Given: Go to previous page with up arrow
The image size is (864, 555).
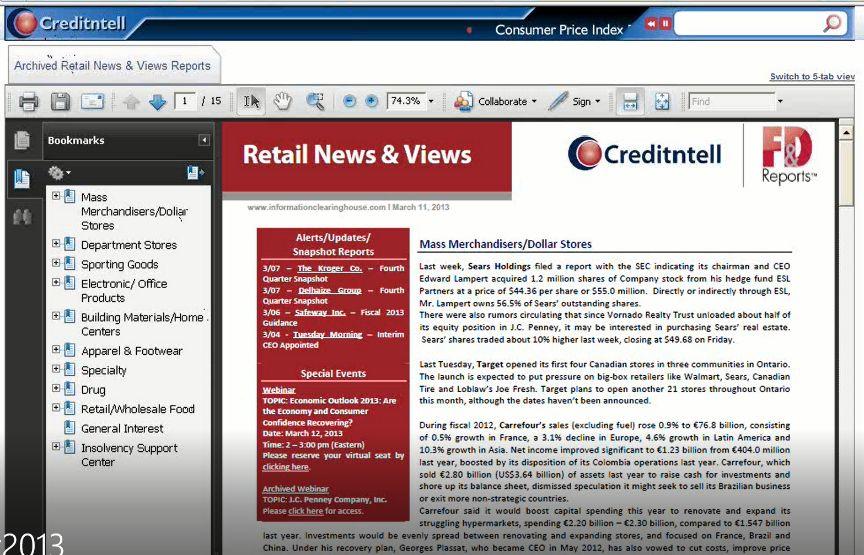Looking at the screenshot, I should pyautogui.click(x=131, y=102).
